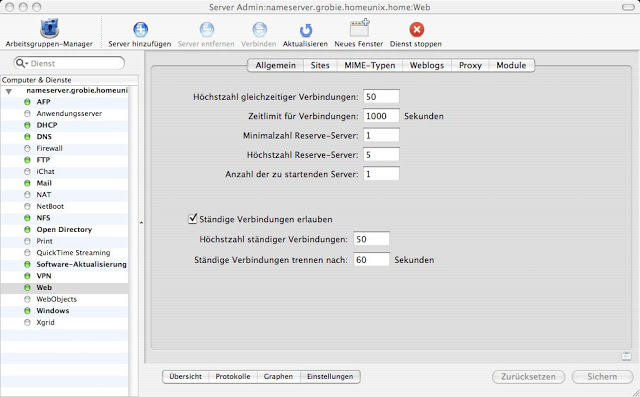Click the status dot beside Anwendungsserver
The image size is (640, 397).
coord(27,113)
